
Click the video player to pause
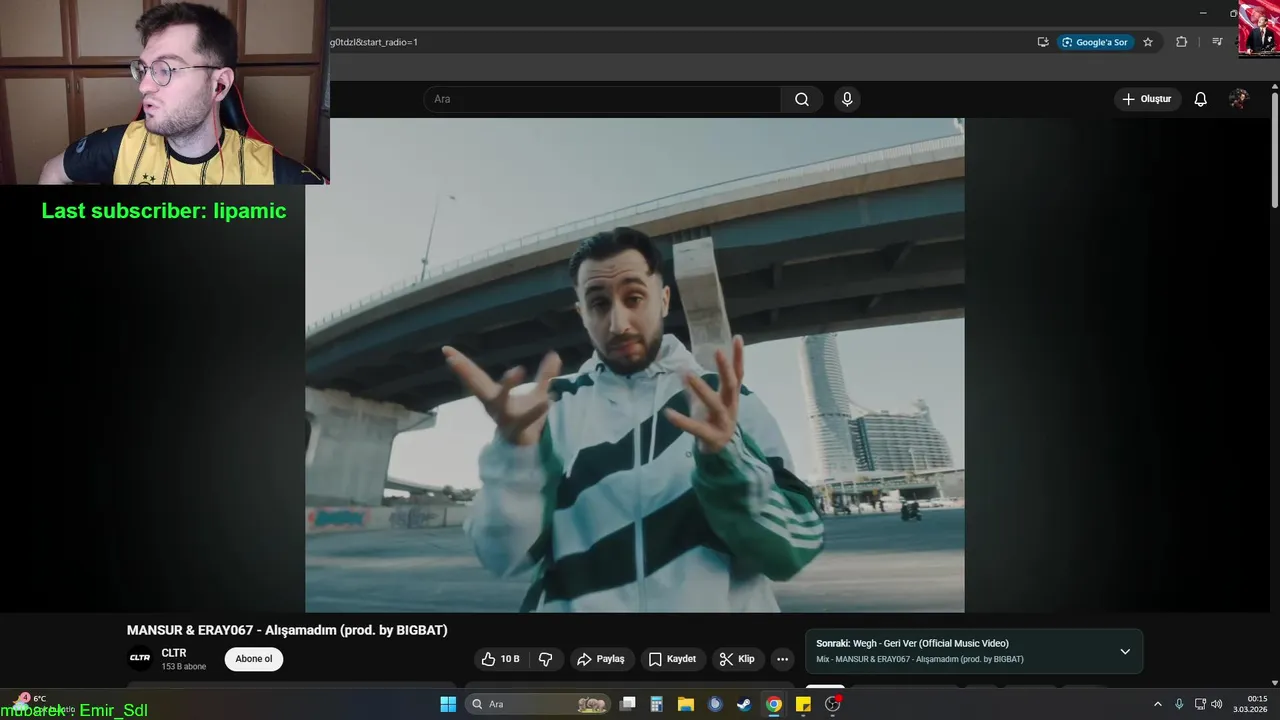635,365
